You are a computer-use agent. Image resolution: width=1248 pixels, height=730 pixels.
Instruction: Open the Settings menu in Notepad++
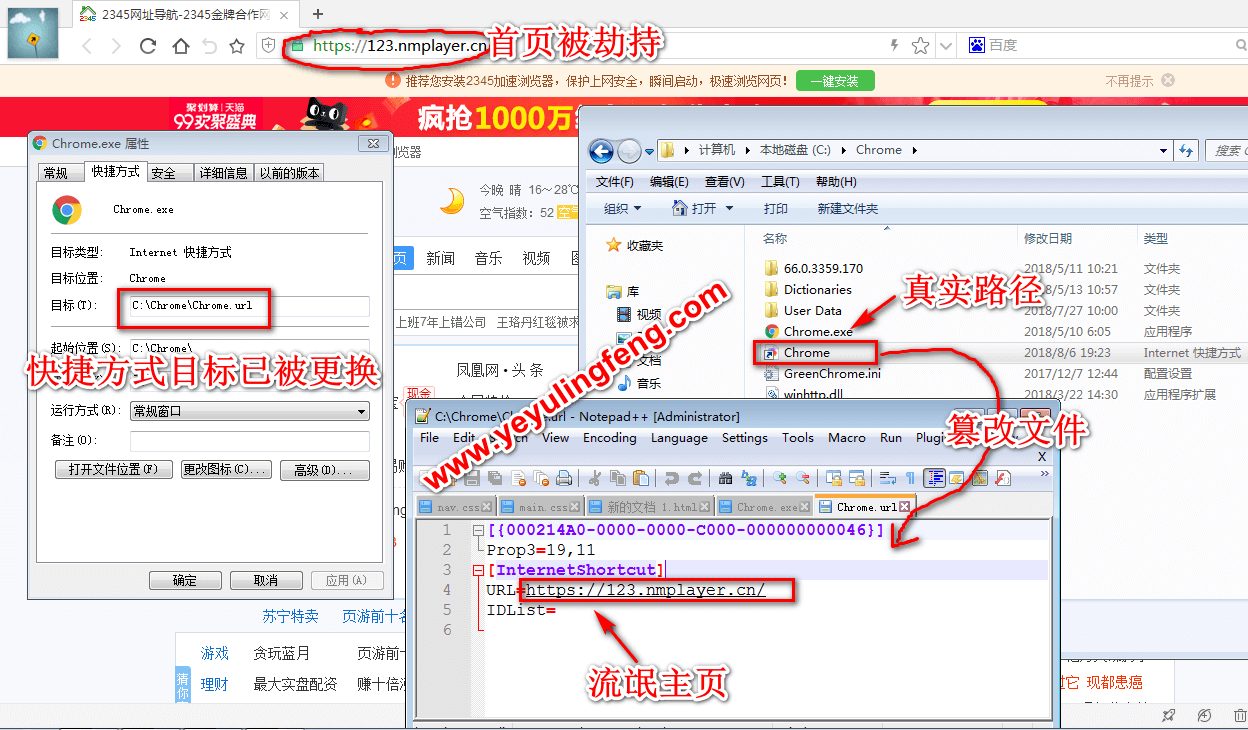[x=744, y=438]
